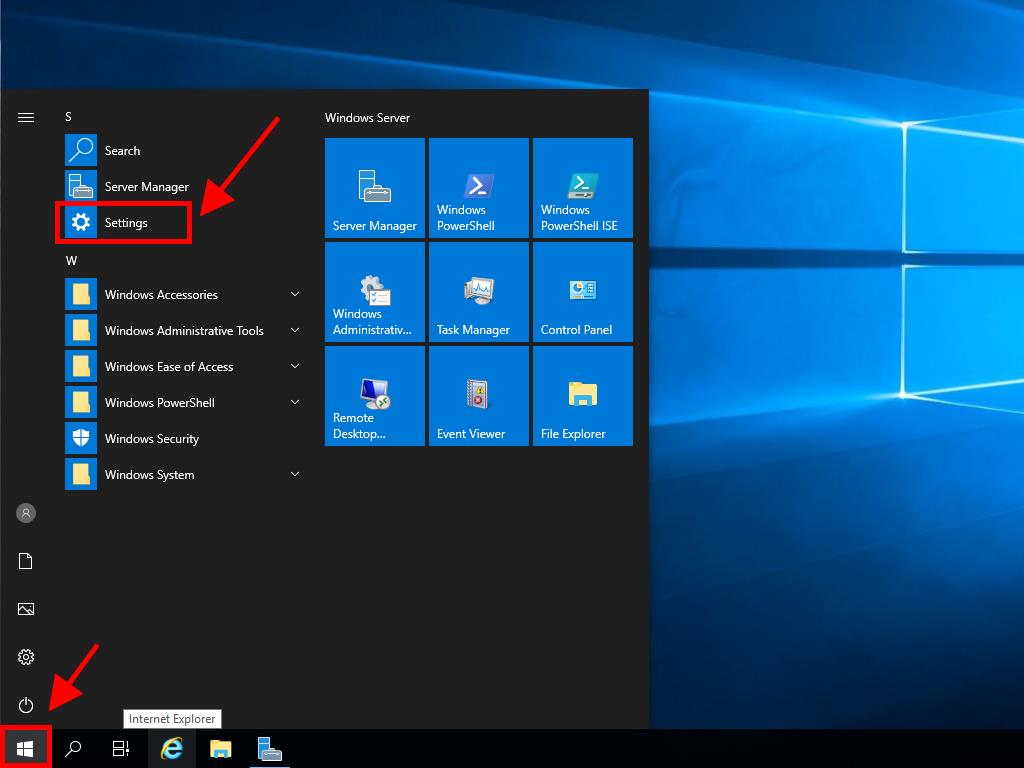Click the Windows Start button
Screen dimensions: 1024x768
point(25,748)
